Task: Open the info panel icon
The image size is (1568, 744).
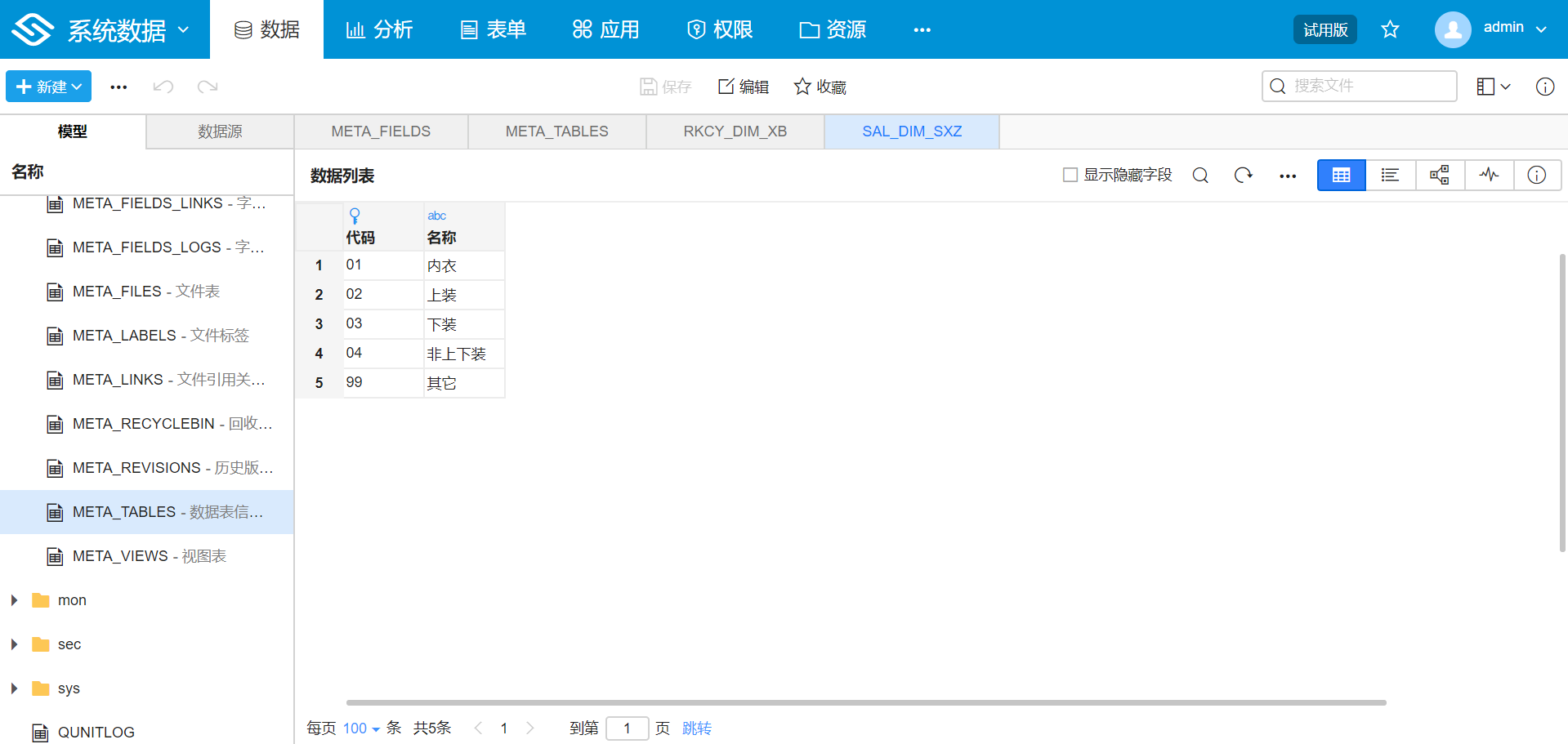Action: click(x=1537, y=175)
